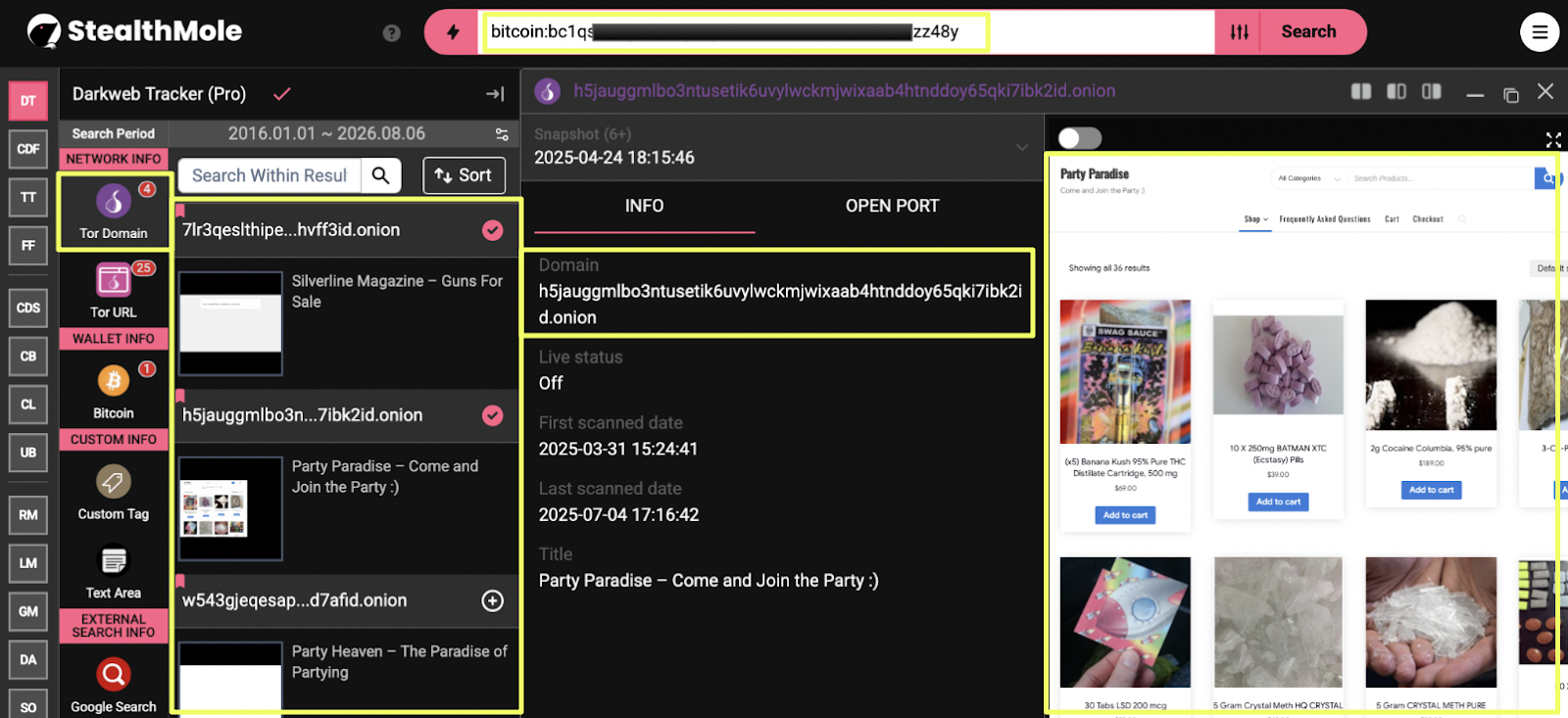Image resolution: width=1568 pixels, height=718 pixels.
Task: Expand the Snapshot date dropdown chevron
Action: [x=1022, y=147]
